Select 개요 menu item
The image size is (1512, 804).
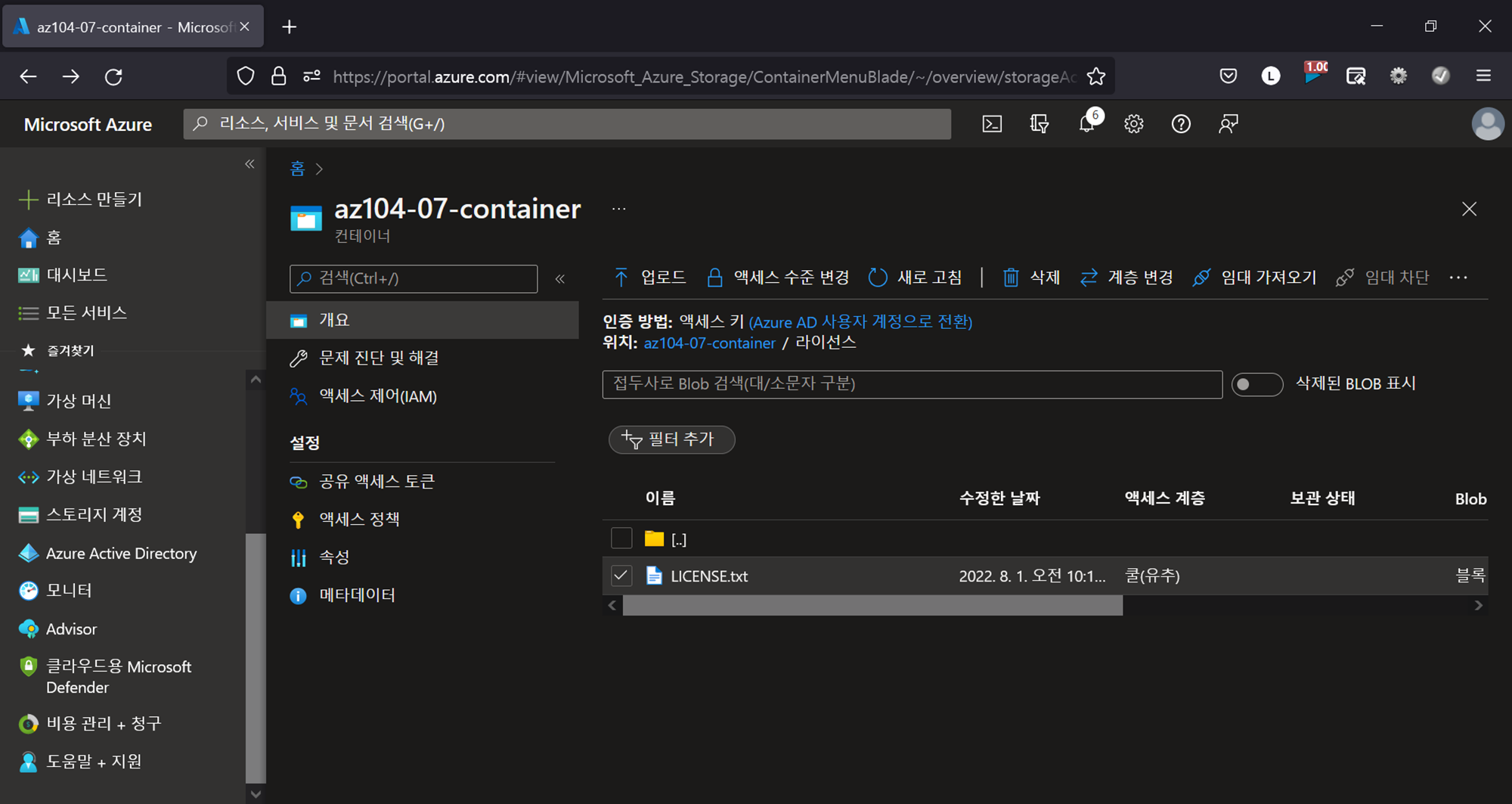423,320
